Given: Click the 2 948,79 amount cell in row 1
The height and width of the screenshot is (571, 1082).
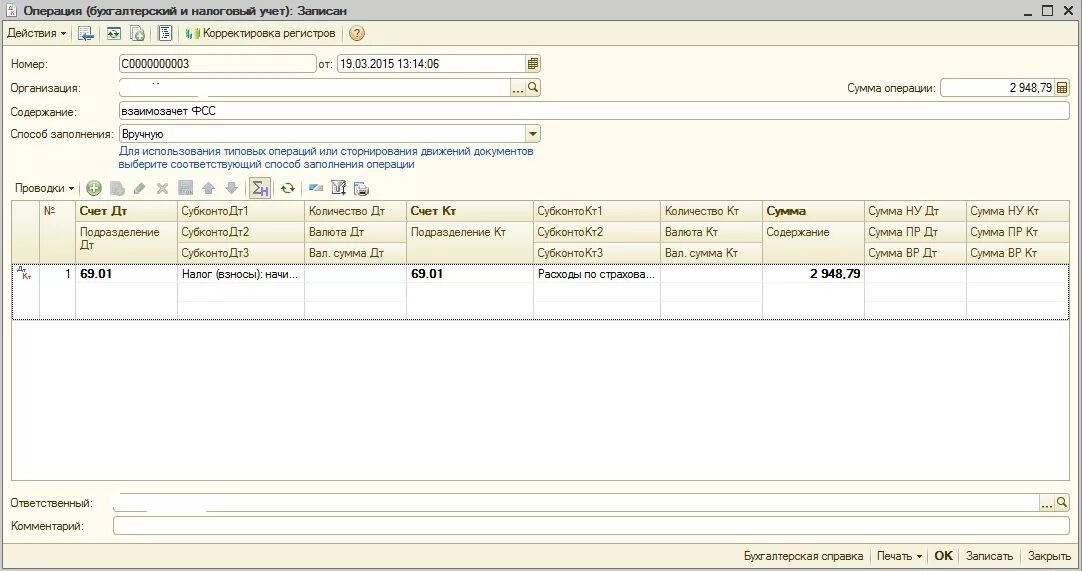Looking at the screenshot, I should (x=813, y=273).
